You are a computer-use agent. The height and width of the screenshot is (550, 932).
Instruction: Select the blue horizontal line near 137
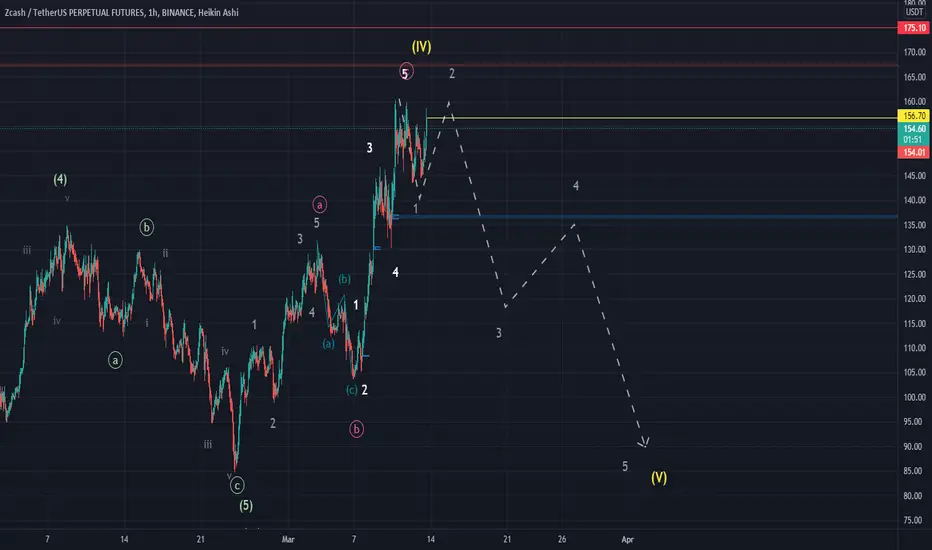[645, 216]
